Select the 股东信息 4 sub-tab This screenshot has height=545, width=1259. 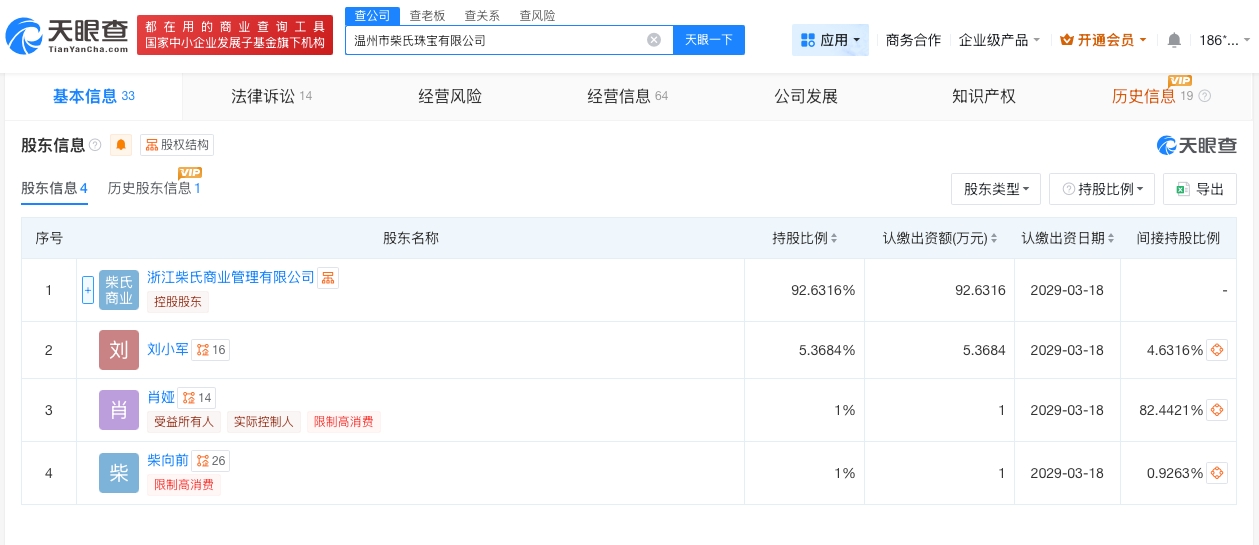point(54,188)
